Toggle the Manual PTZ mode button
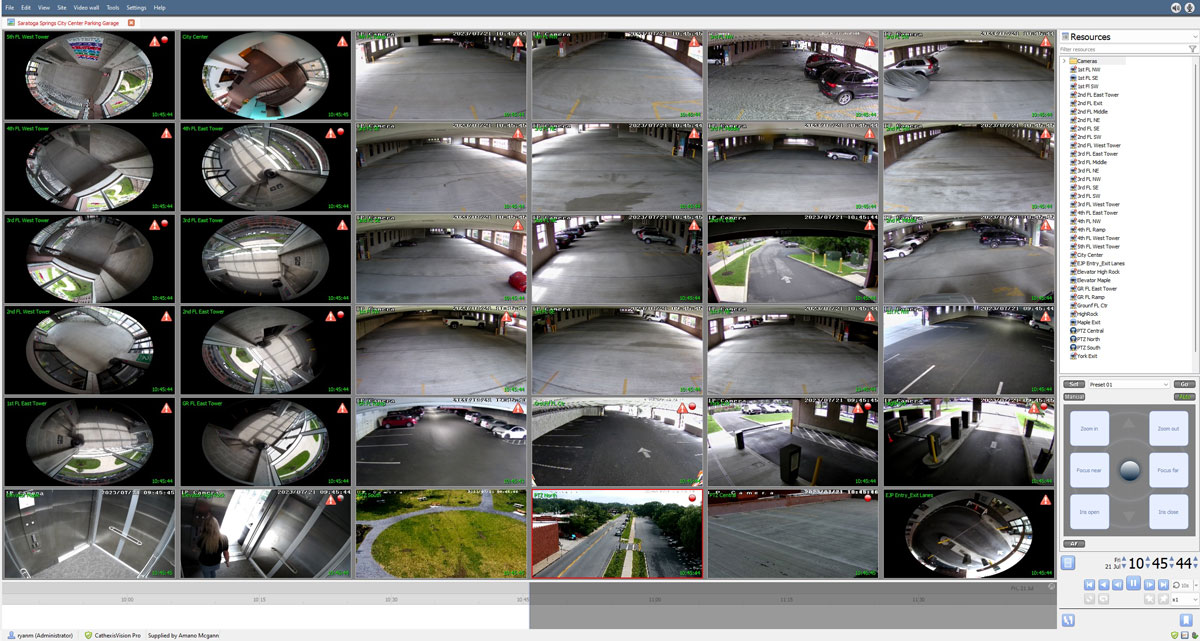The width and height of the screenshot is (1200, 641). click(1074, 397)
